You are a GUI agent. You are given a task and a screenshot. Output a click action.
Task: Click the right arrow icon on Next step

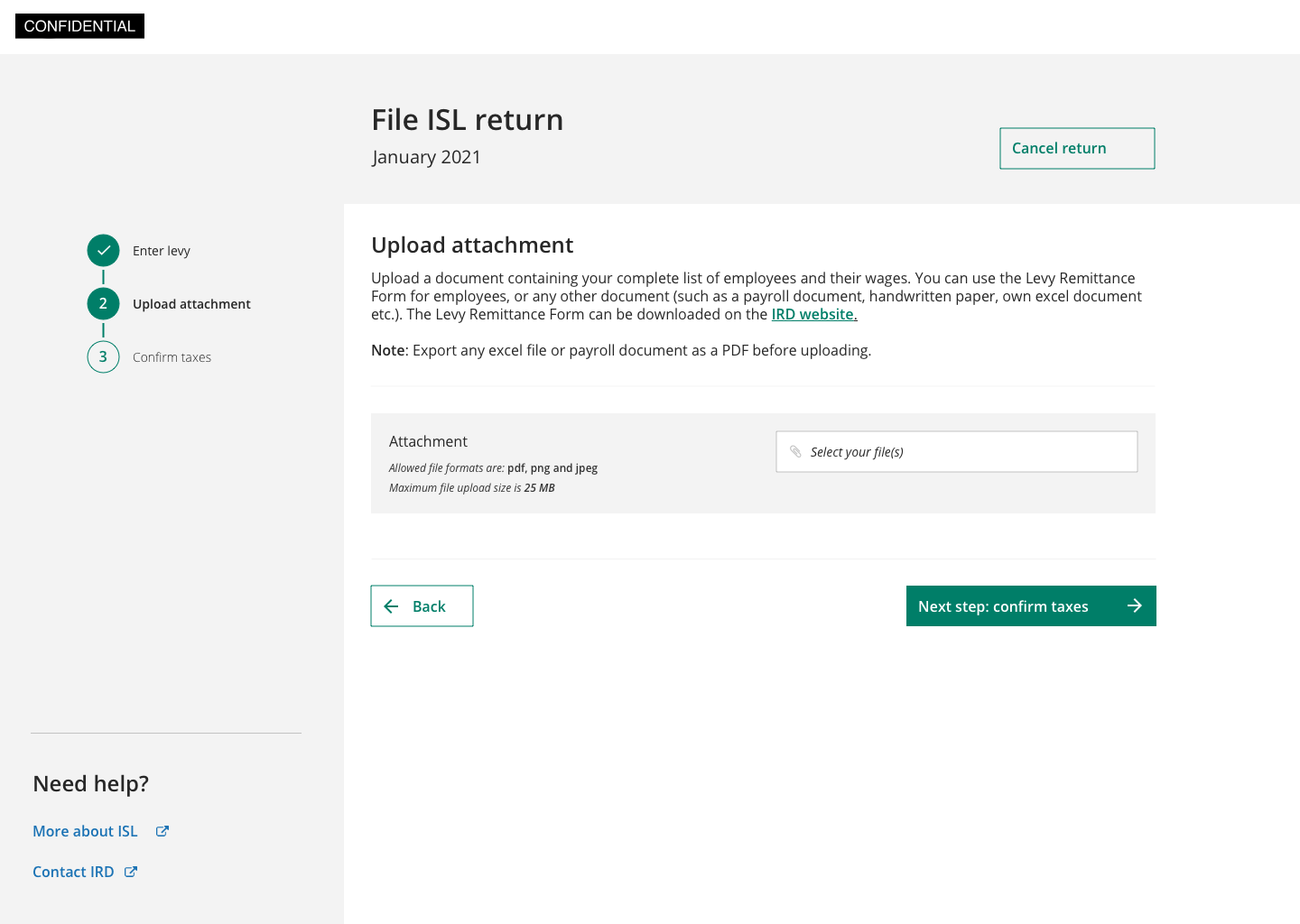[x=1135, y=606]
